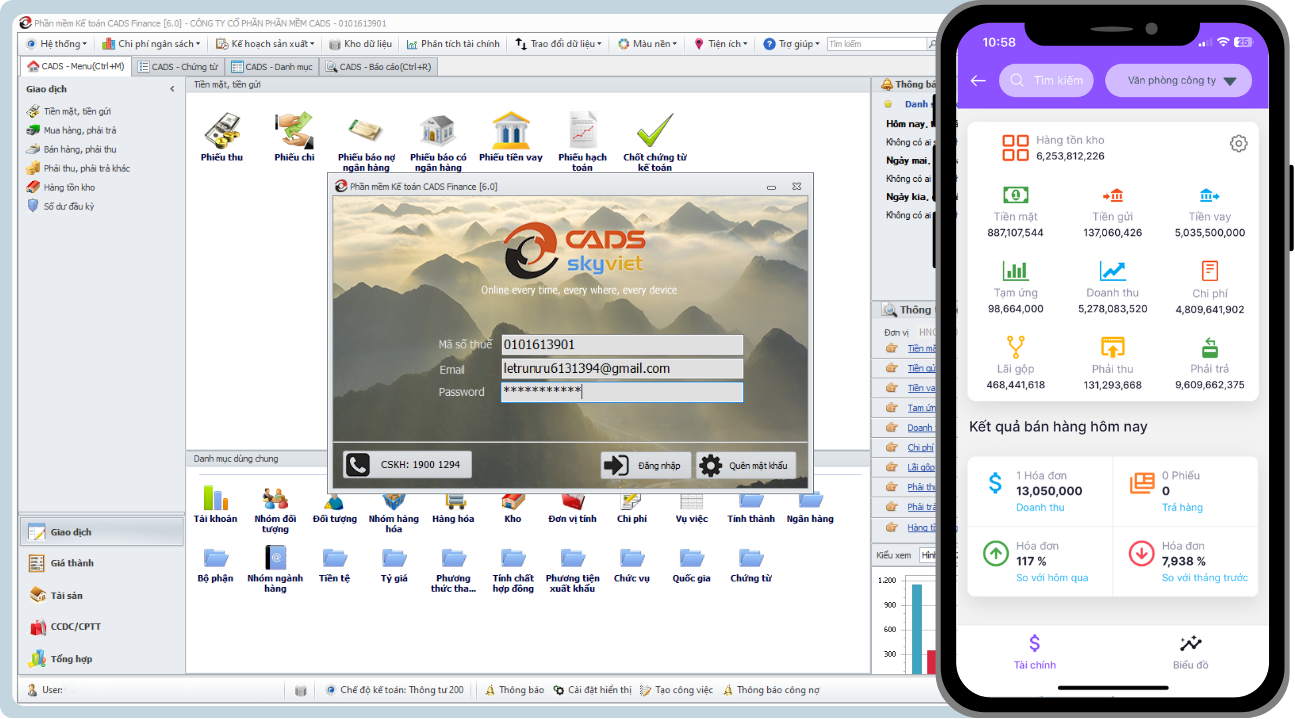Click the Đăng nhập button
The height and width of the screenshot is (719, 1295).
646,465
